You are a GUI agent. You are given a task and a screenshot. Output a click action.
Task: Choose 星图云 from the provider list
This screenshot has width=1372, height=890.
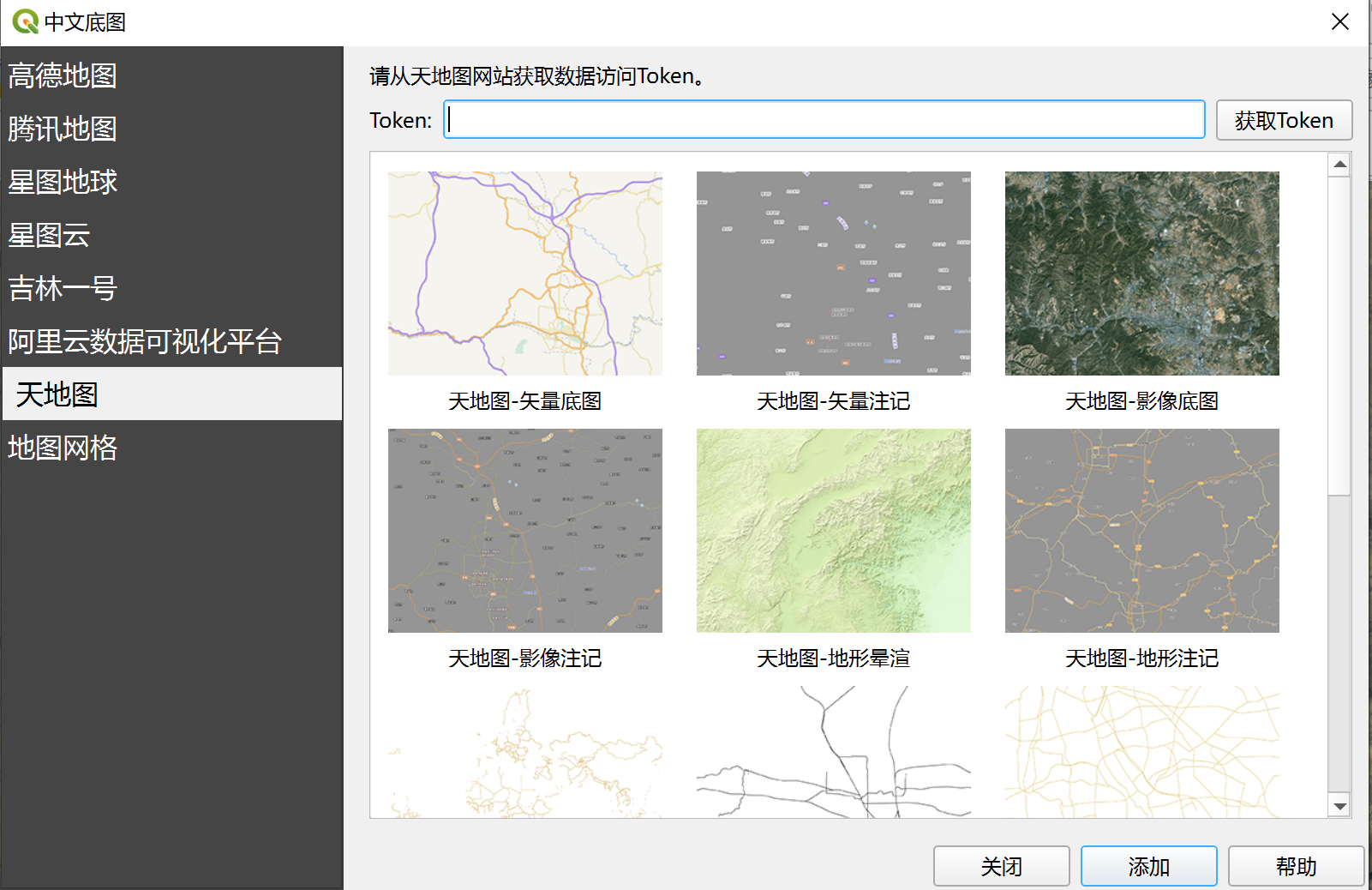171,235
